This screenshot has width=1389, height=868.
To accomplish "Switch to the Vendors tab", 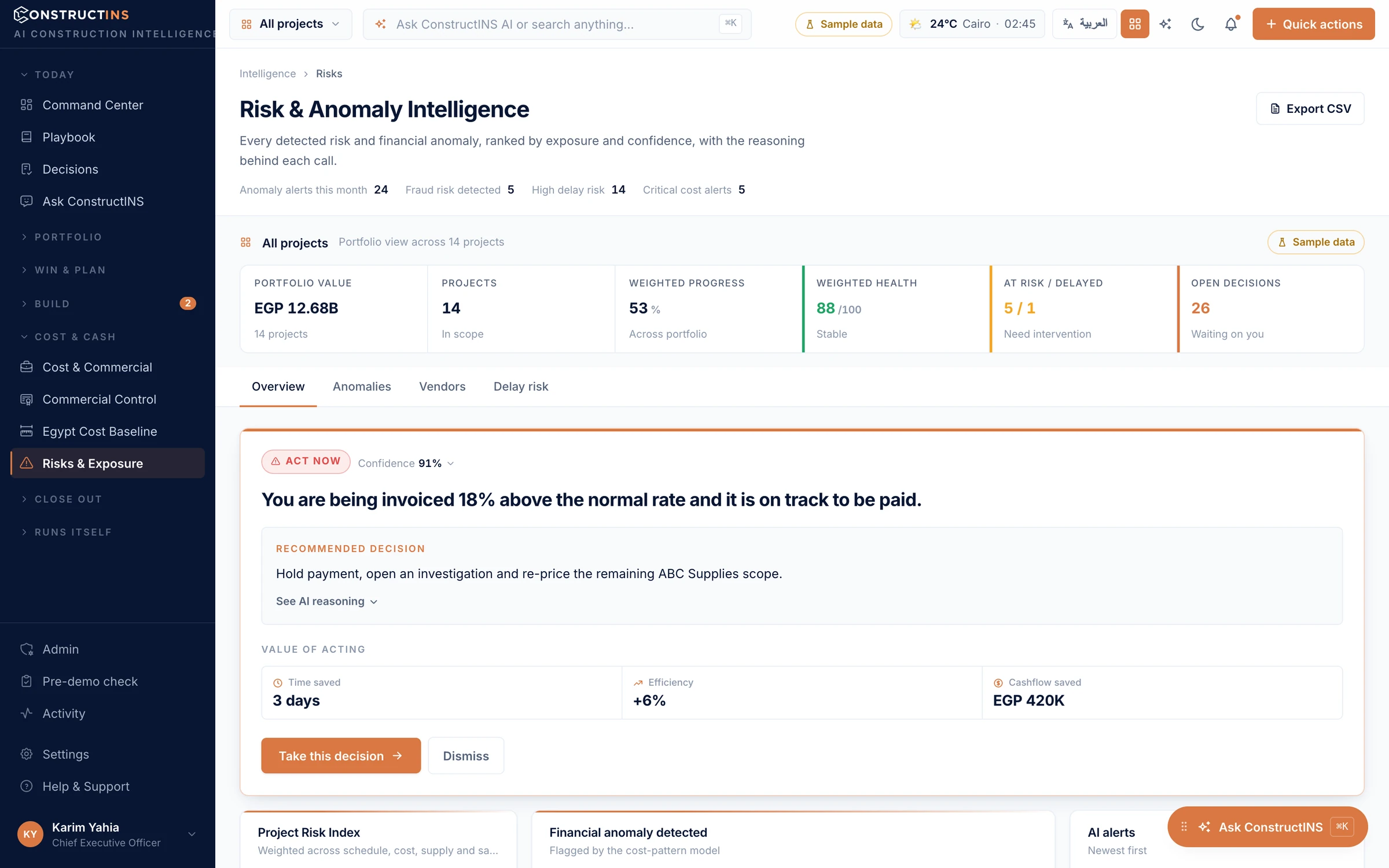I will coord(442,387).
